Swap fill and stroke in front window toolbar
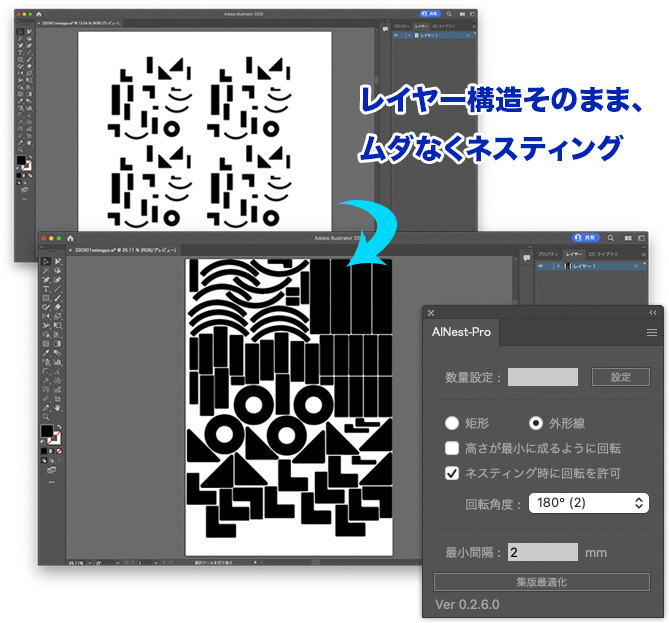The width and height of the screenshot is (669, 623). click(x=59, y=427)
